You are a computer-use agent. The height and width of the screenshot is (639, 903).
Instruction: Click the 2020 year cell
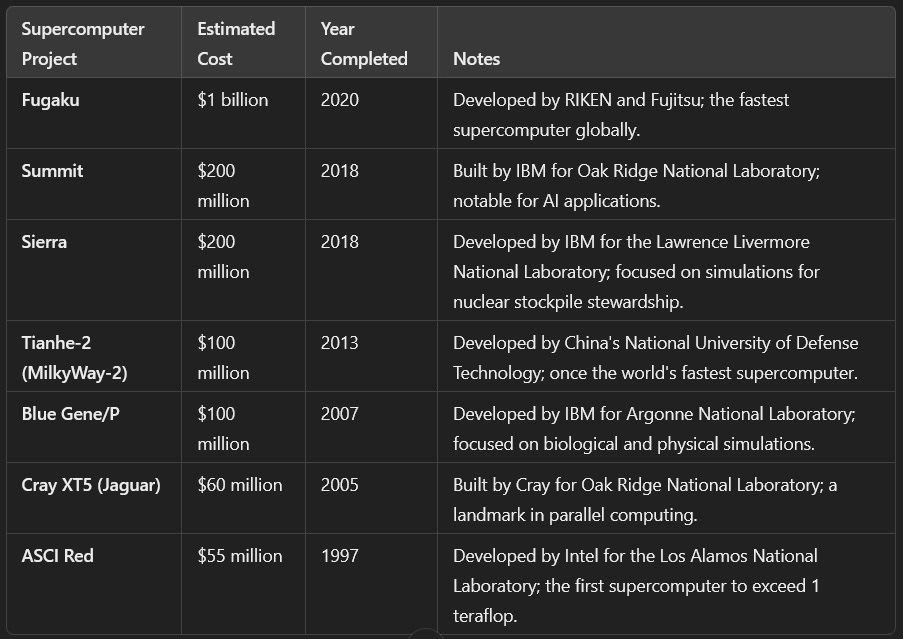(x=339, y=100)
